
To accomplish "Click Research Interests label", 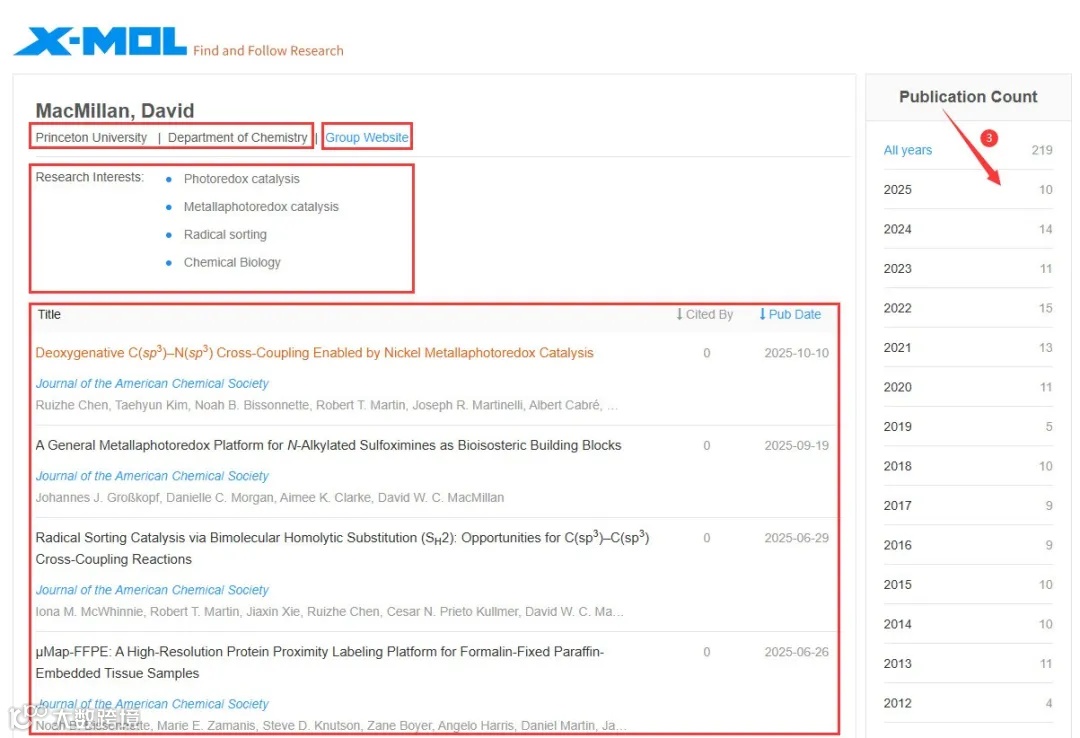I will [x=90, y=177].
